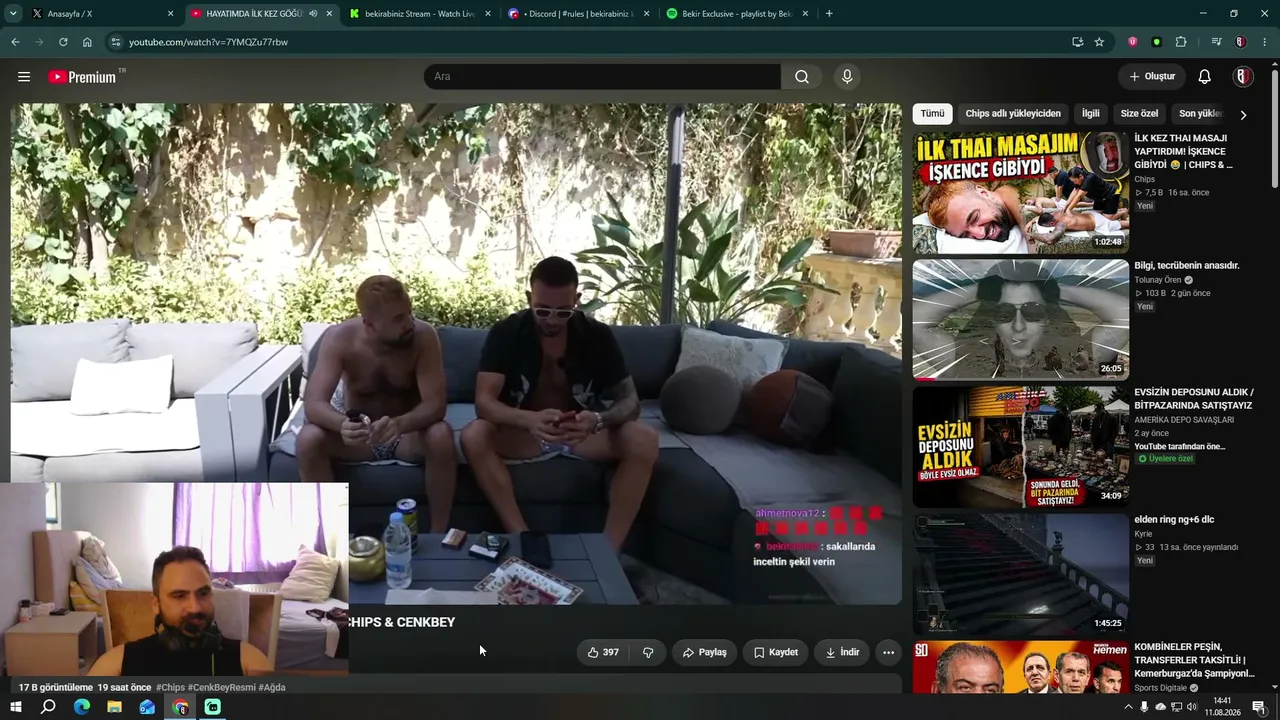The width and height of the screenshot is (1280, 720).
Task: Switch to the Discord #rules tab
Action: pos(578,14)
